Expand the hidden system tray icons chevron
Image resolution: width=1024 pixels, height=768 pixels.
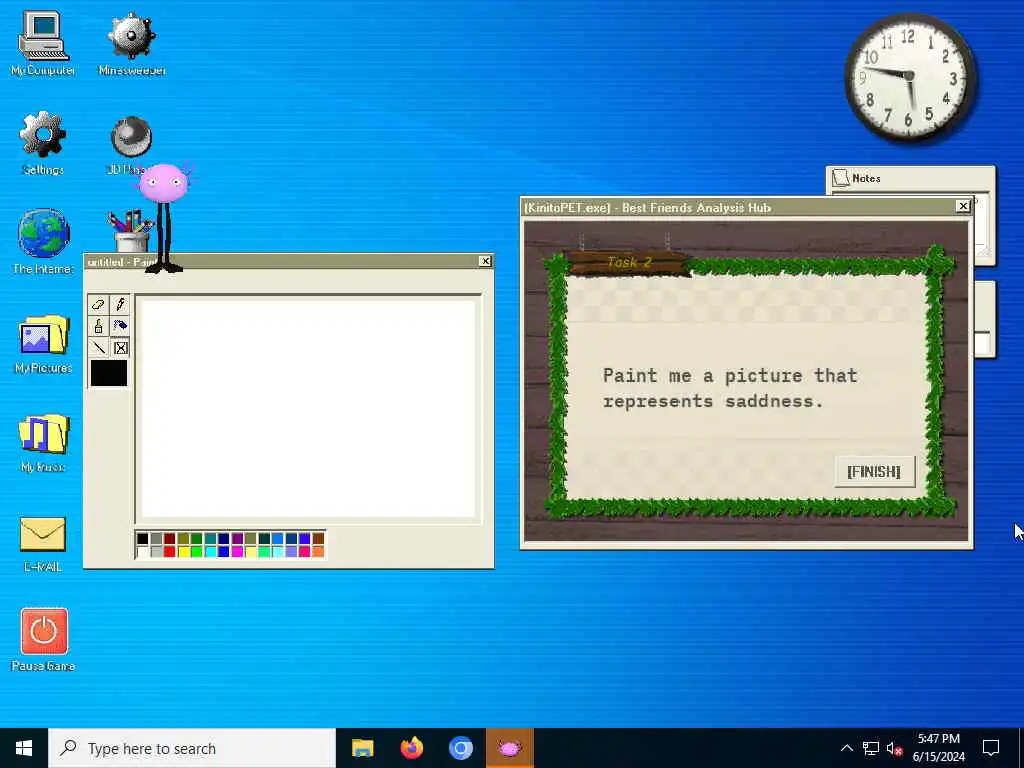coord(846,748)
